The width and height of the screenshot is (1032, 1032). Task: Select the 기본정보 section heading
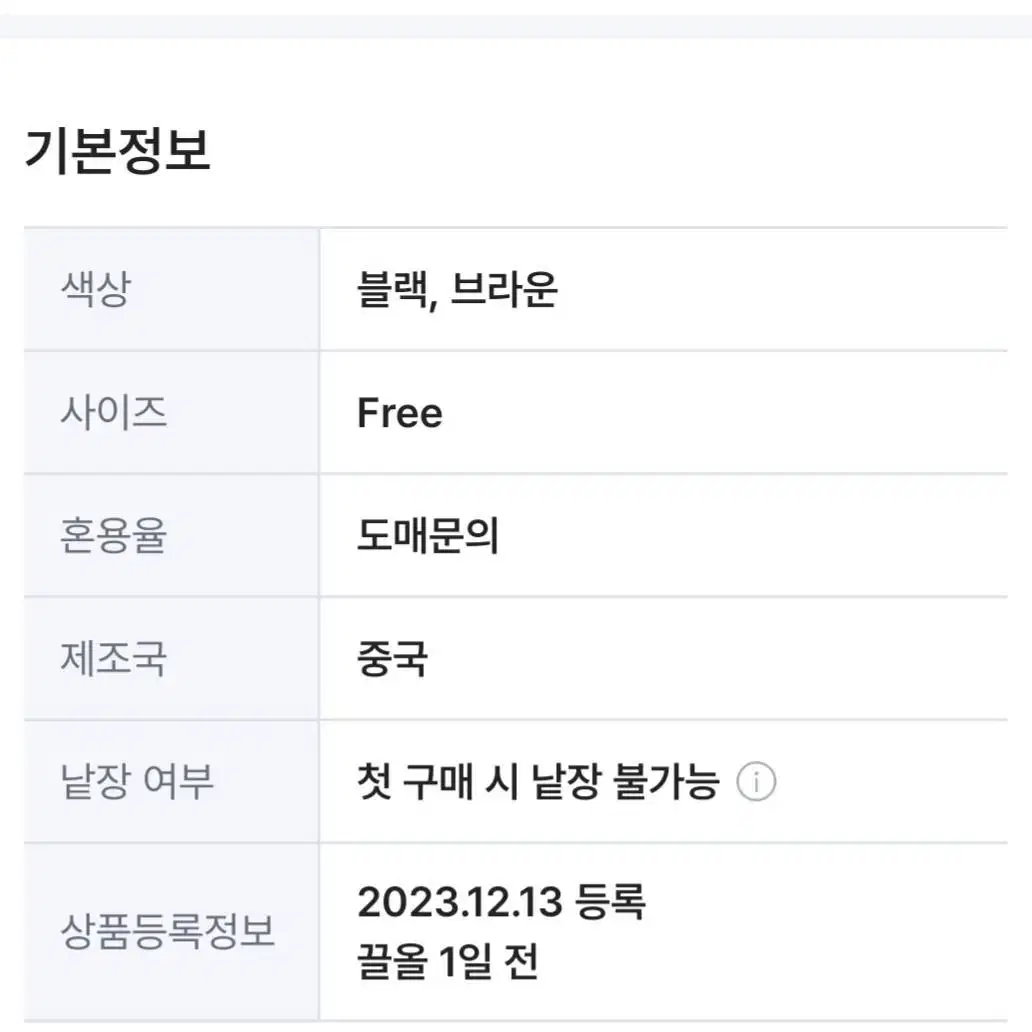coord(117,151)
